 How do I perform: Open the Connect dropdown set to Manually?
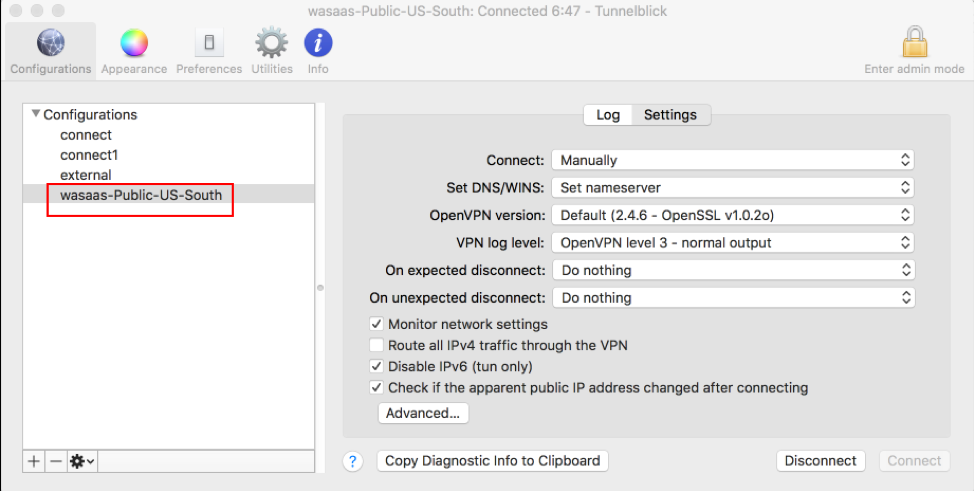pos(733,160)
